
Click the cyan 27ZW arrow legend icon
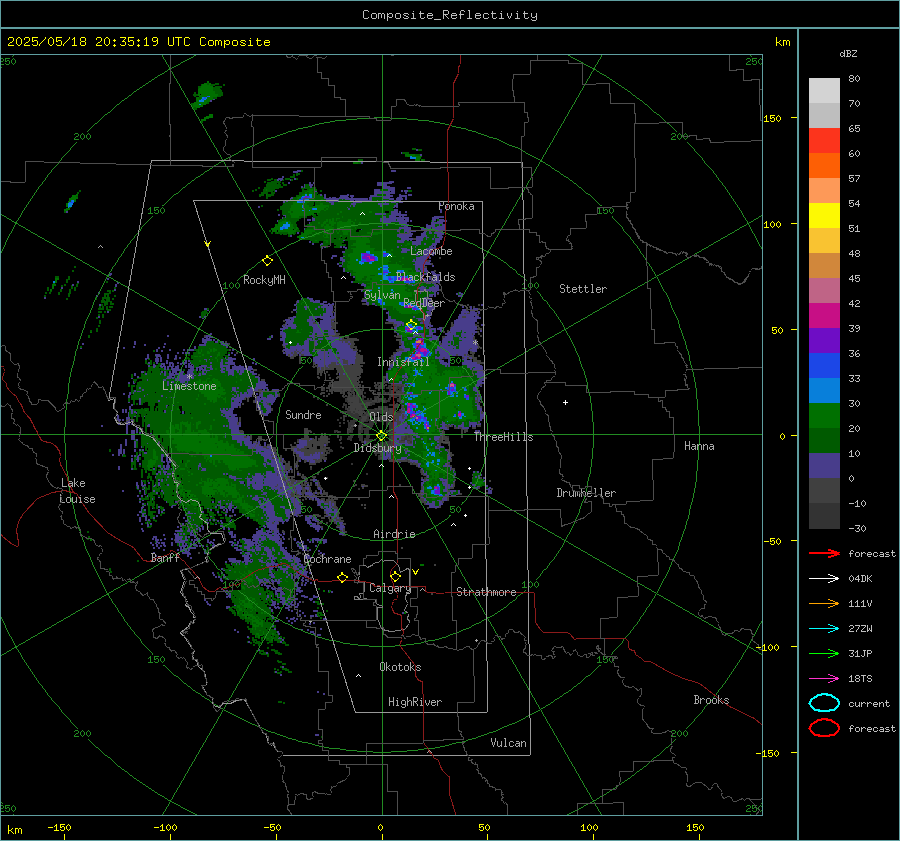[824, 629]
